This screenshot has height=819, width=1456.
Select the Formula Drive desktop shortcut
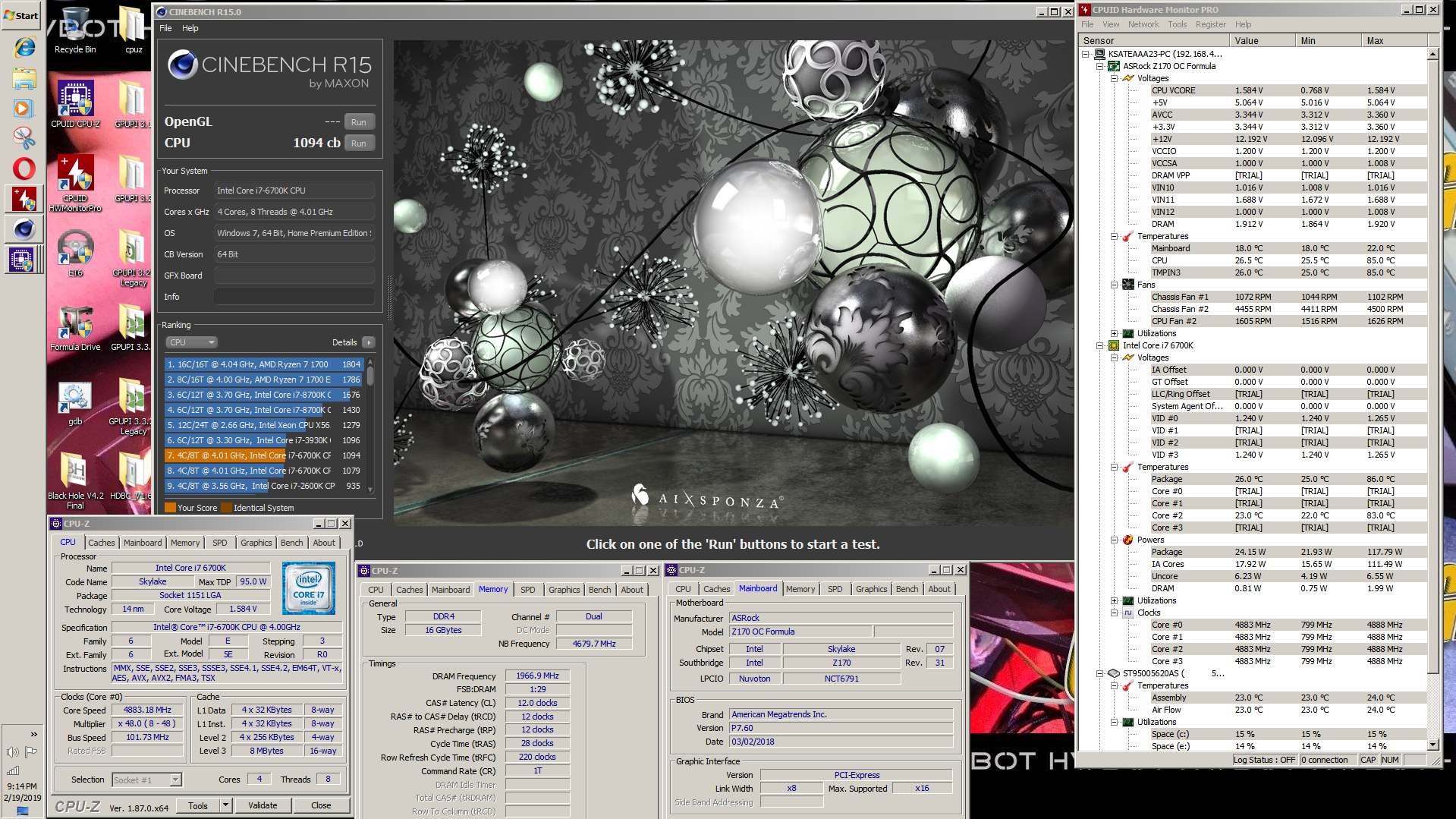(x=75, y=328)
